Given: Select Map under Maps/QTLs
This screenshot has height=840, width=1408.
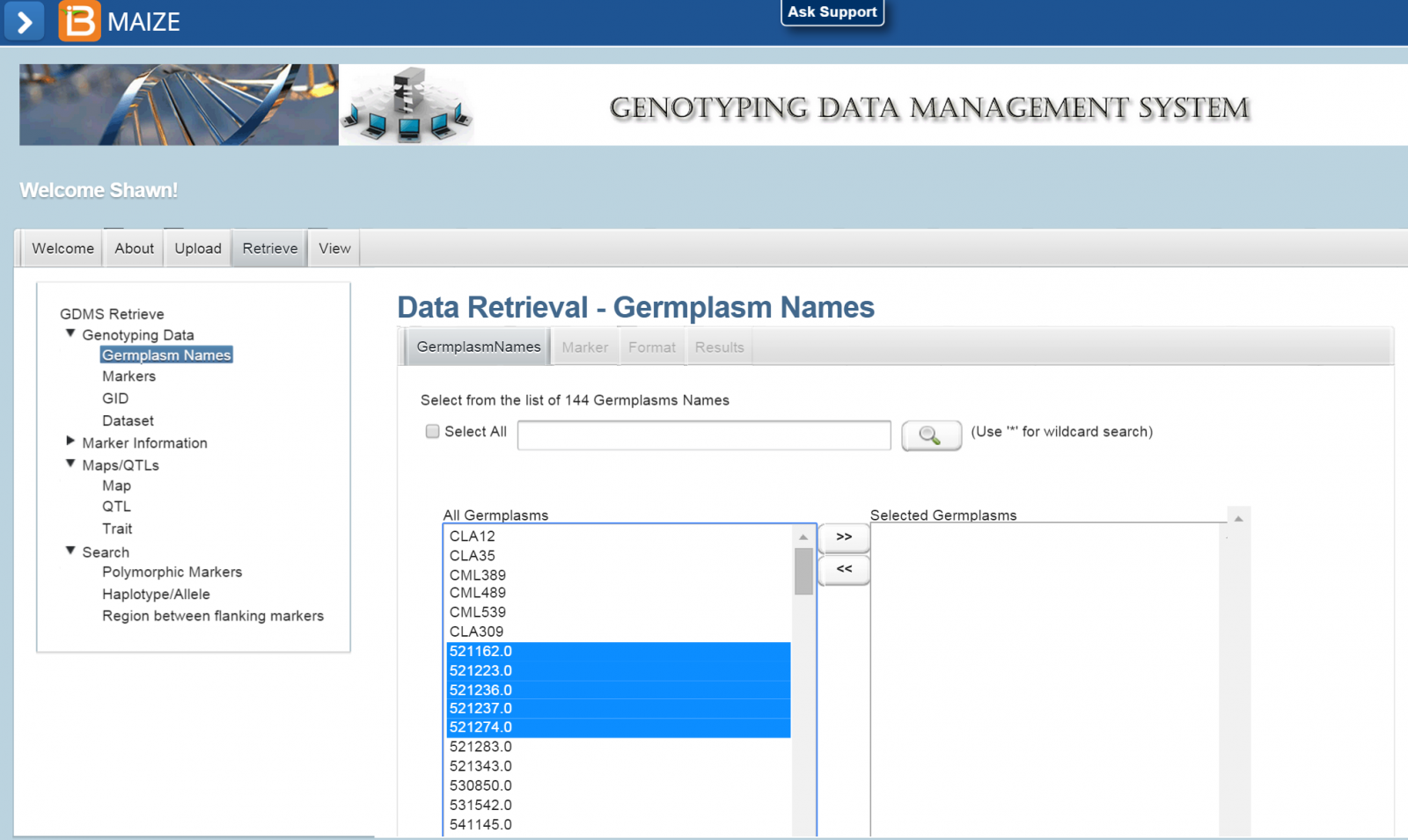Looking at the screenshot, I should pos(116,486).
